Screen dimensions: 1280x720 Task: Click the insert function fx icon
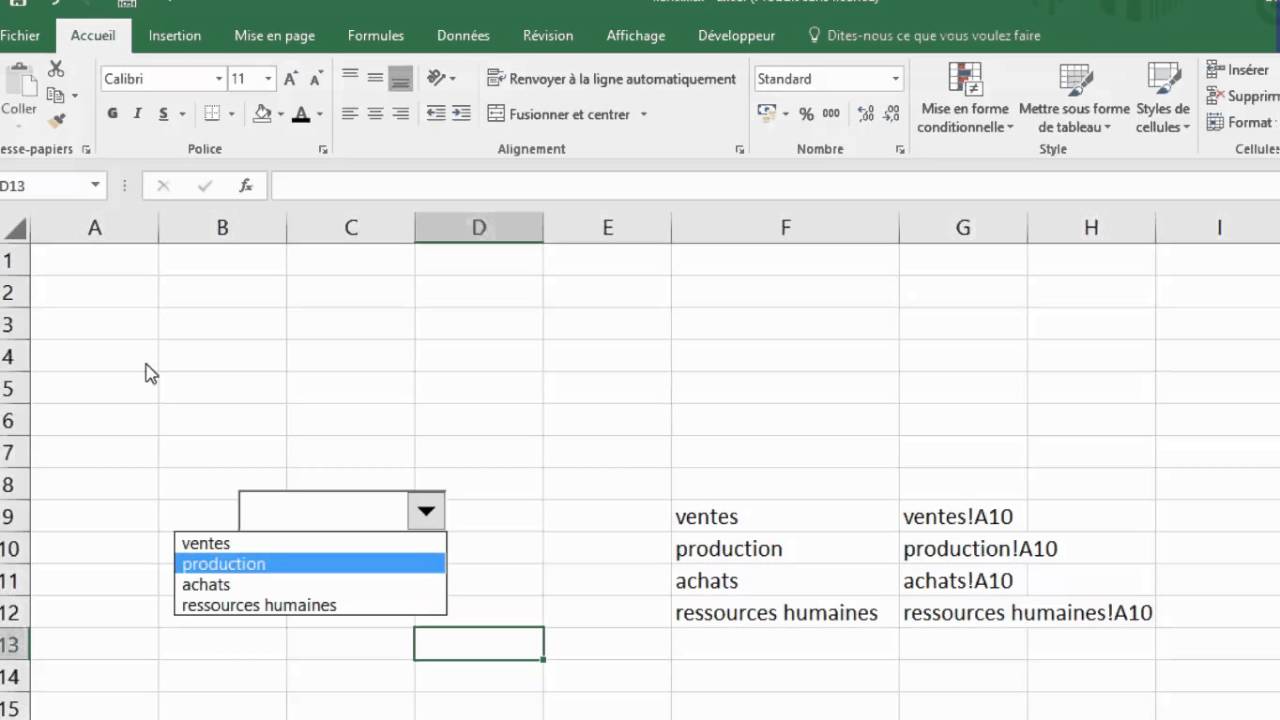(246, 185)
